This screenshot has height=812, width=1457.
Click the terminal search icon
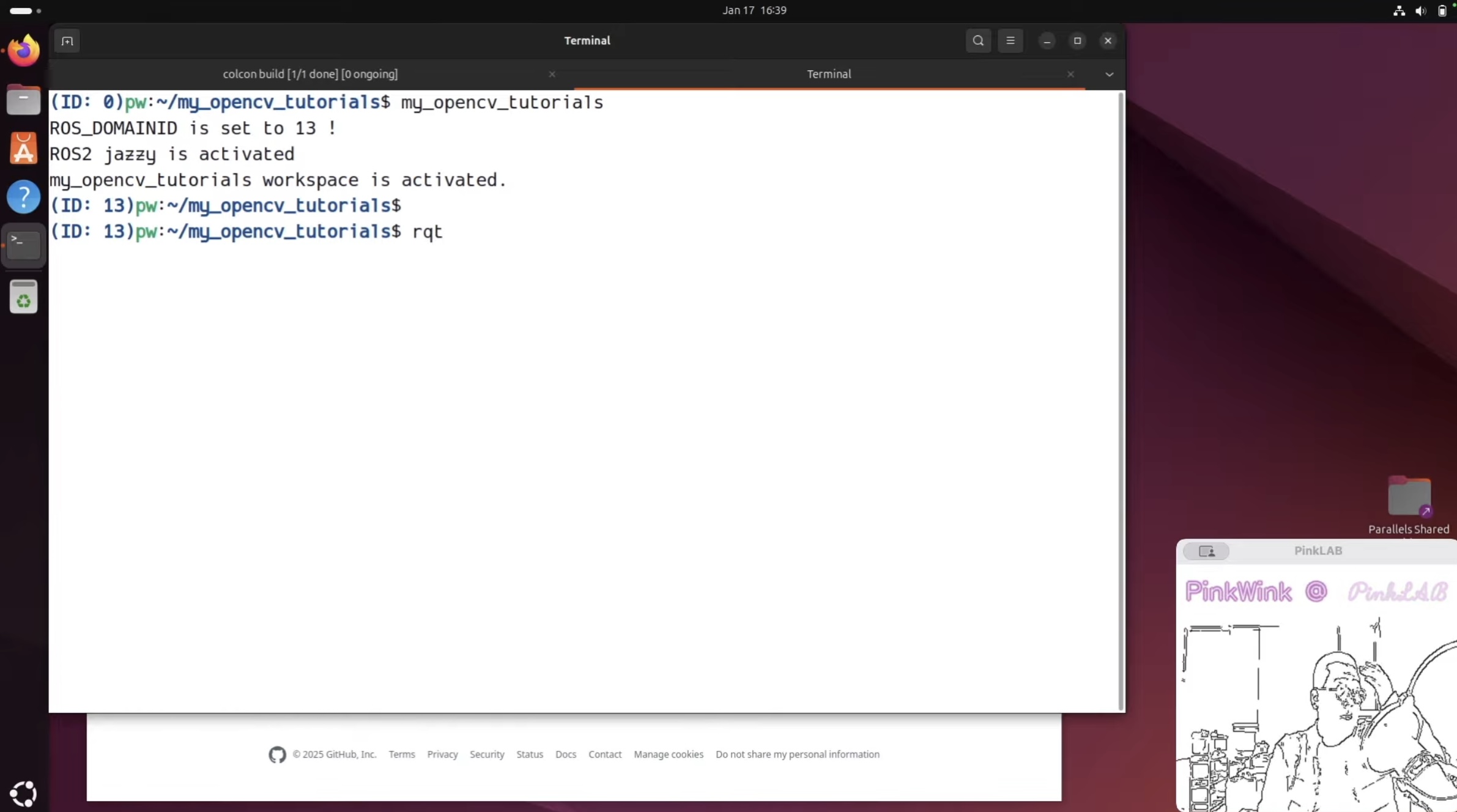pos(978,41)
